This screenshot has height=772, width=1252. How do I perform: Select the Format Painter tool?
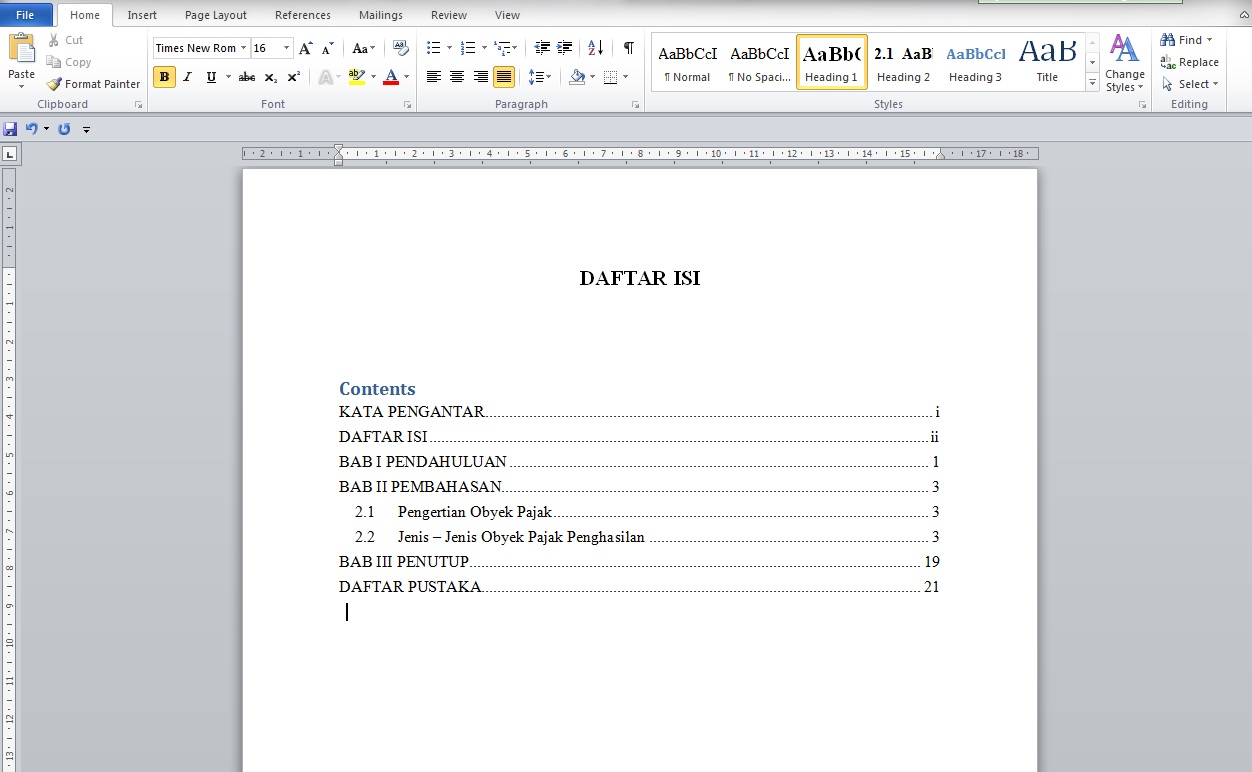click(x=93, y=83)
